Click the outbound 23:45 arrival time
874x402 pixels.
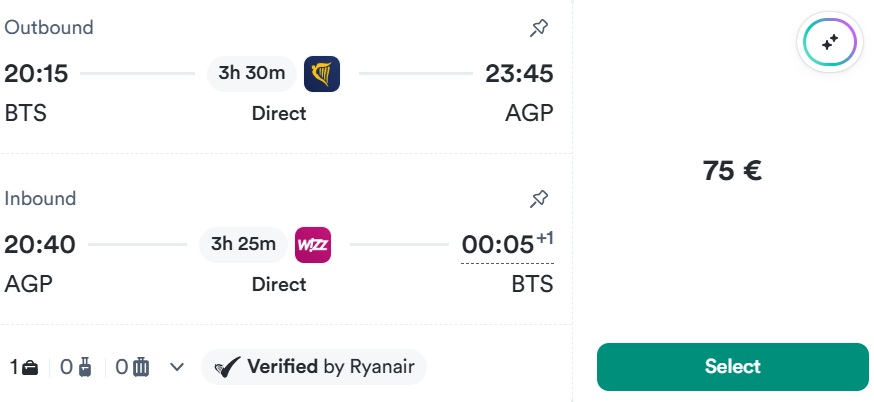click(x=519, y=74)
